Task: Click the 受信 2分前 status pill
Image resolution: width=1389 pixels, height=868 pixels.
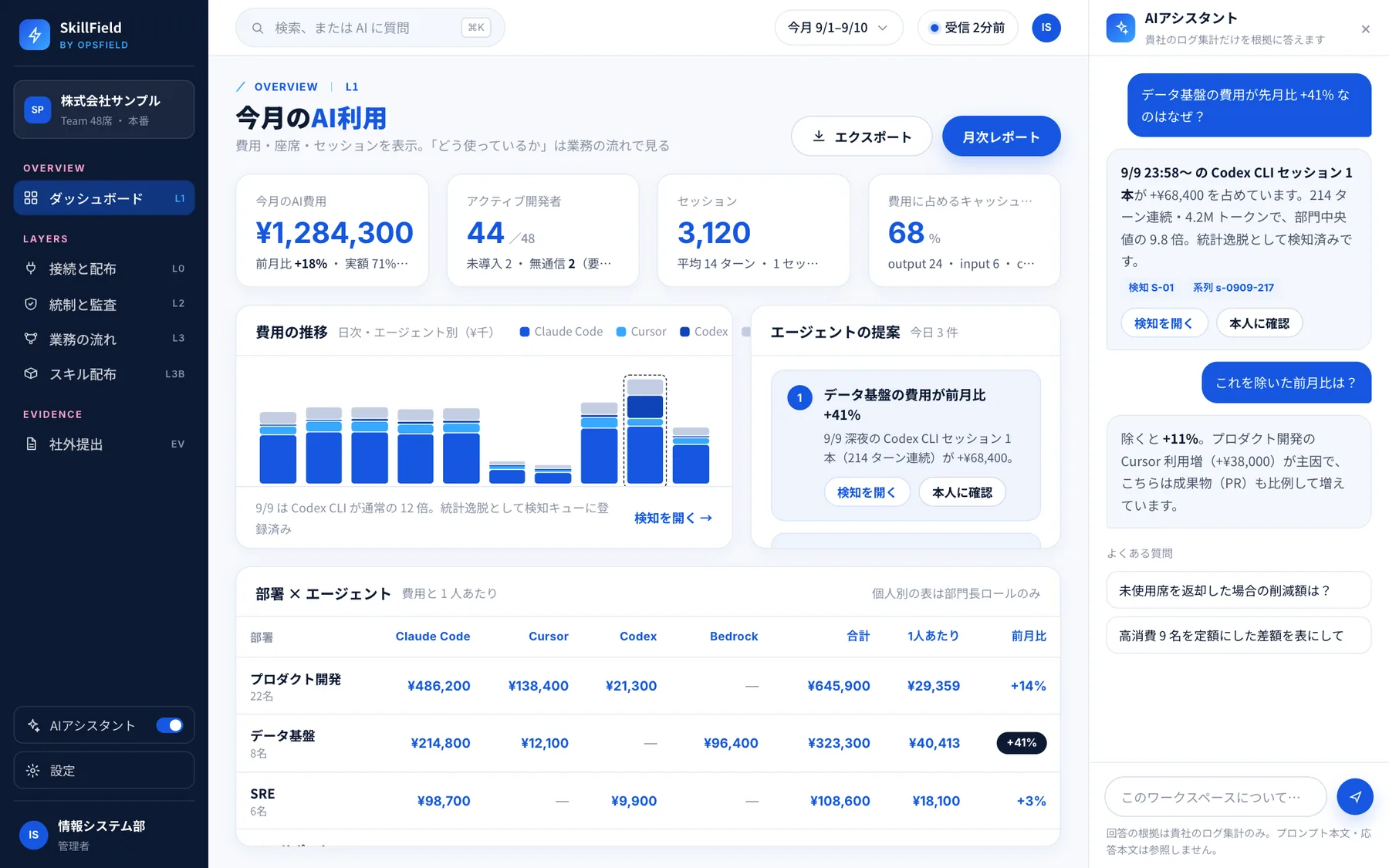Action: coord(968,28)
